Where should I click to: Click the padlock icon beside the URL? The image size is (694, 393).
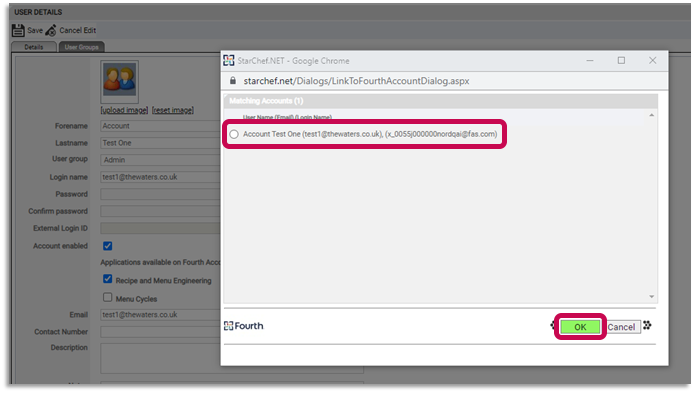pyautogui.click(x=233, y=81)
